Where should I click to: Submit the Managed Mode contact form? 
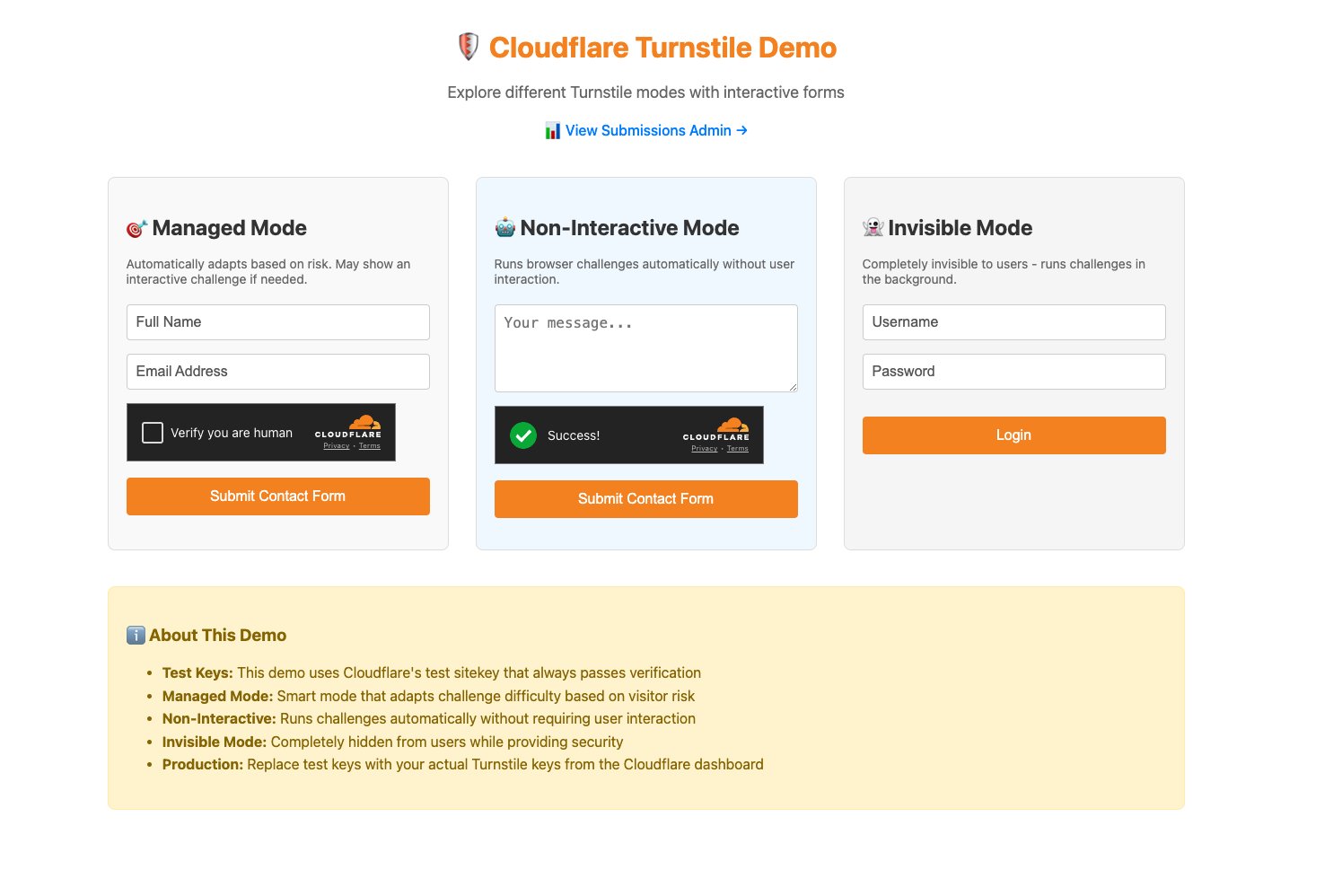pyautogui.click(x=278, y=496)
